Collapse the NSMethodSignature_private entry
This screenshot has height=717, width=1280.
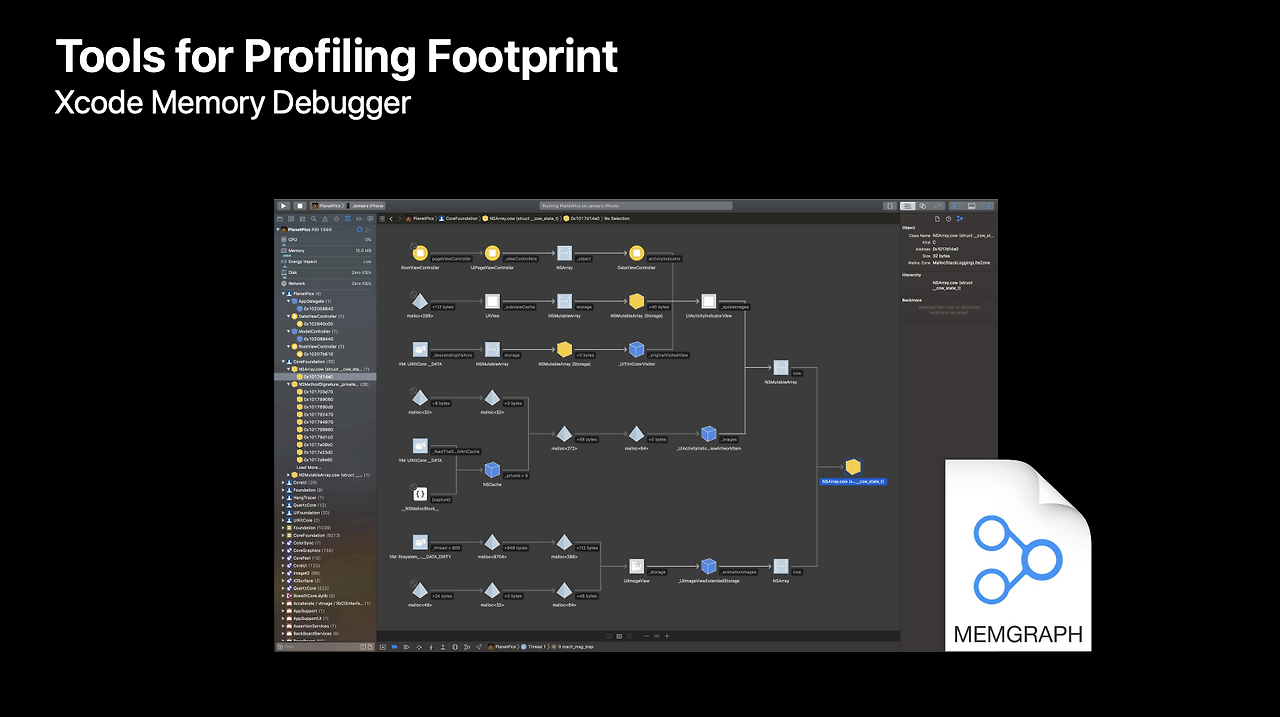[288, 384]
